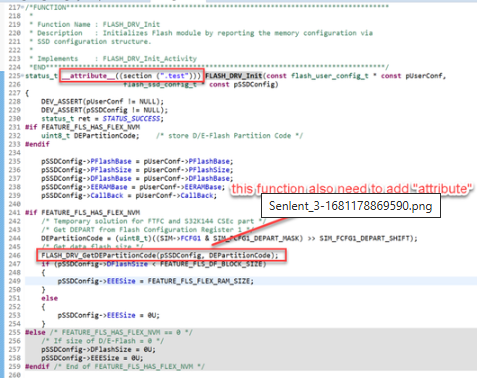This screenshot has height=379, width=477.
Task: Click pUserConf->PFlashSize on line 236
Action: (187, 170)
